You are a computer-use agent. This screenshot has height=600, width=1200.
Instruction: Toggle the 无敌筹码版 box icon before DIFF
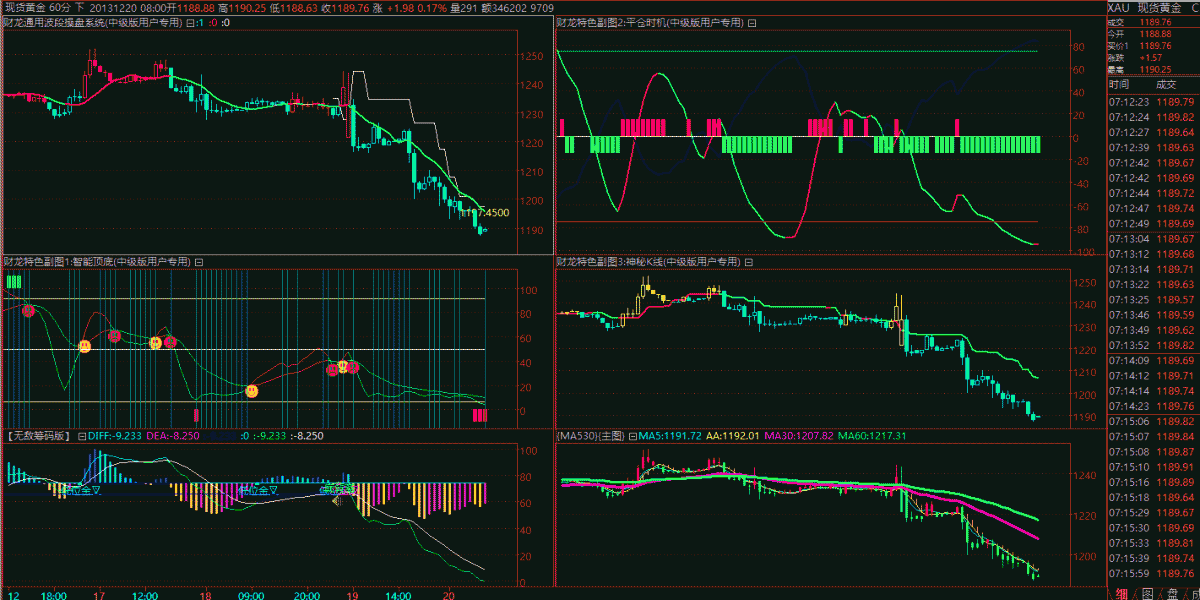[x=82, y=436]
